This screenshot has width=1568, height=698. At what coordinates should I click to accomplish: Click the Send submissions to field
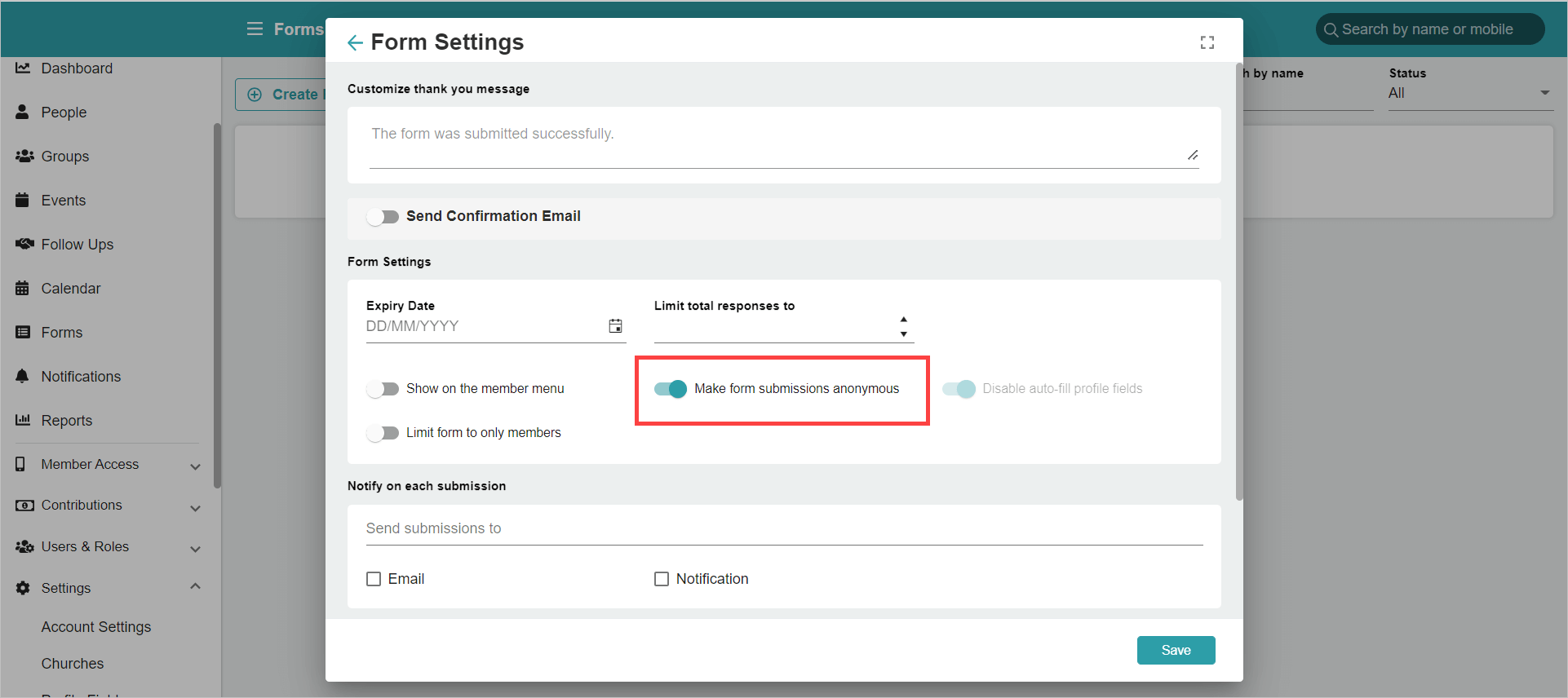click(784, 528)
